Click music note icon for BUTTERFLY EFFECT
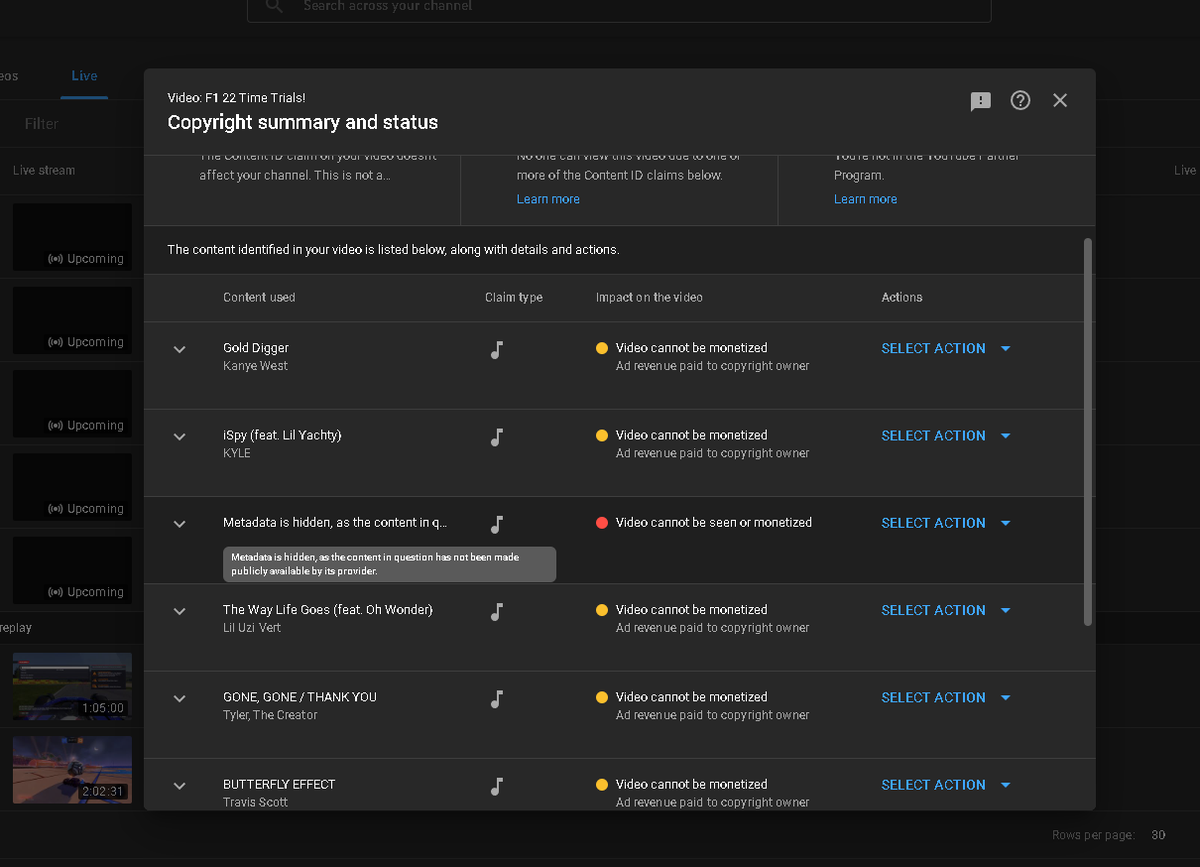Viewport: 1200px width, 867px height. (x=496, y=786)
